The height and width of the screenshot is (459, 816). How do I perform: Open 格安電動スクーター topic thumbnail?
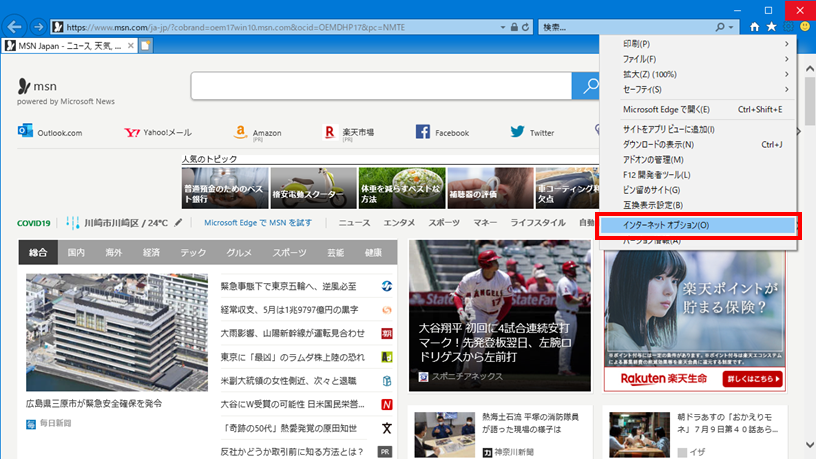313,188
